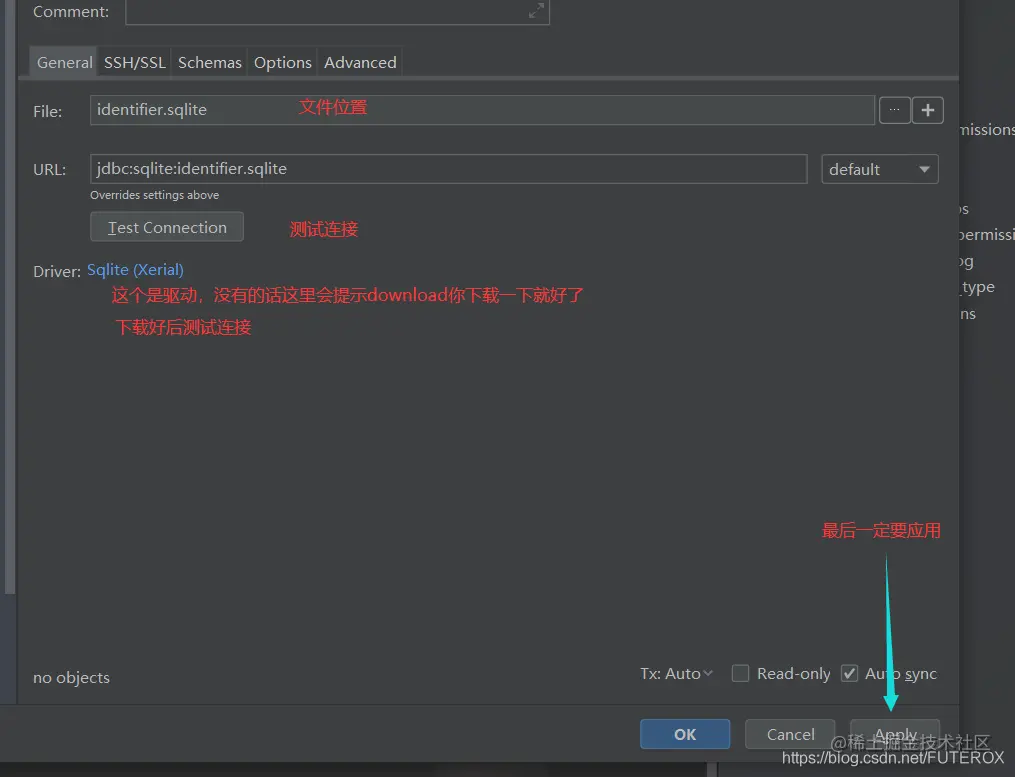This screenshot has width=1015, height=777.
Task: Click the Cancel button
Action: click(x=790, y=734)
